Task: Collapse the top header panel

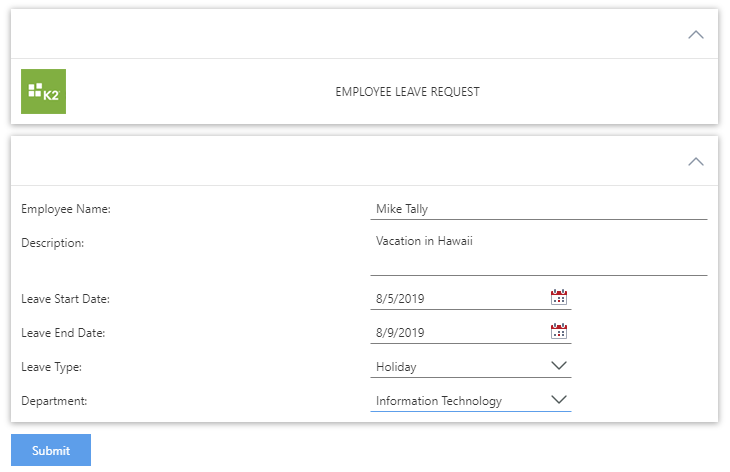Action: click(696, 35)
